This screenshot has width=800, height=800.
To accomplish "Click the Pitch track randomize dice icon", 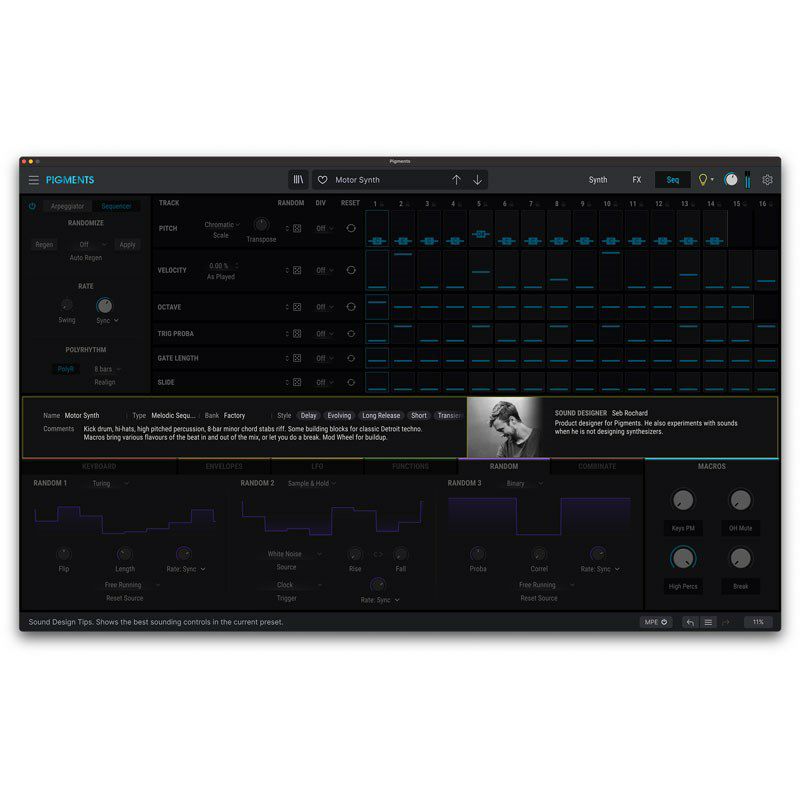I will pyautogui.click(x=297, y=229).
